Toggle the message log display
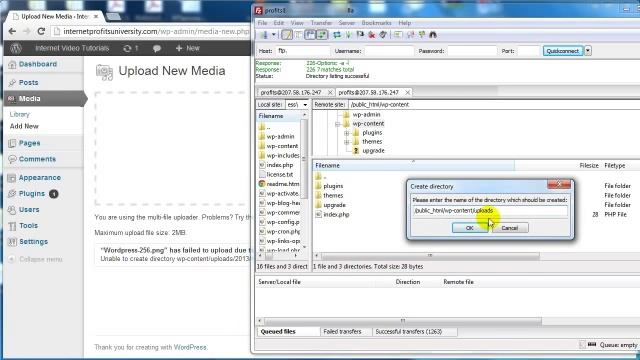The height and width of the screenshot is (360, 640). coord(287,35)
